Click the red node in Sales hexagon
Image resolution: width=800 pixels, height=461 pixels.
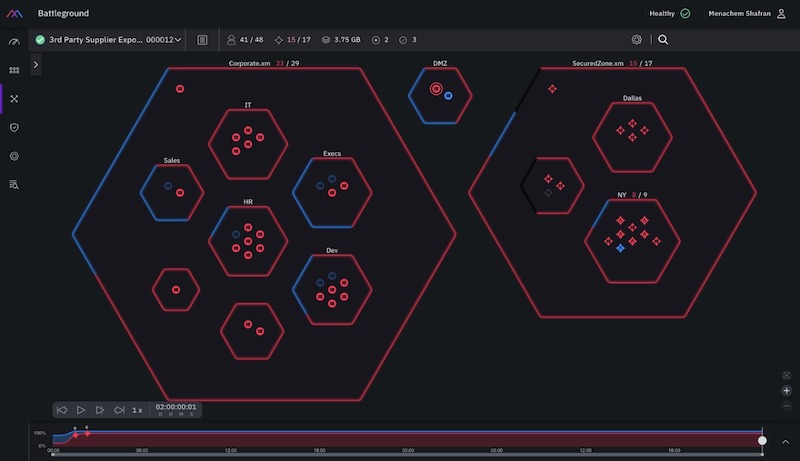pos(180,193)
